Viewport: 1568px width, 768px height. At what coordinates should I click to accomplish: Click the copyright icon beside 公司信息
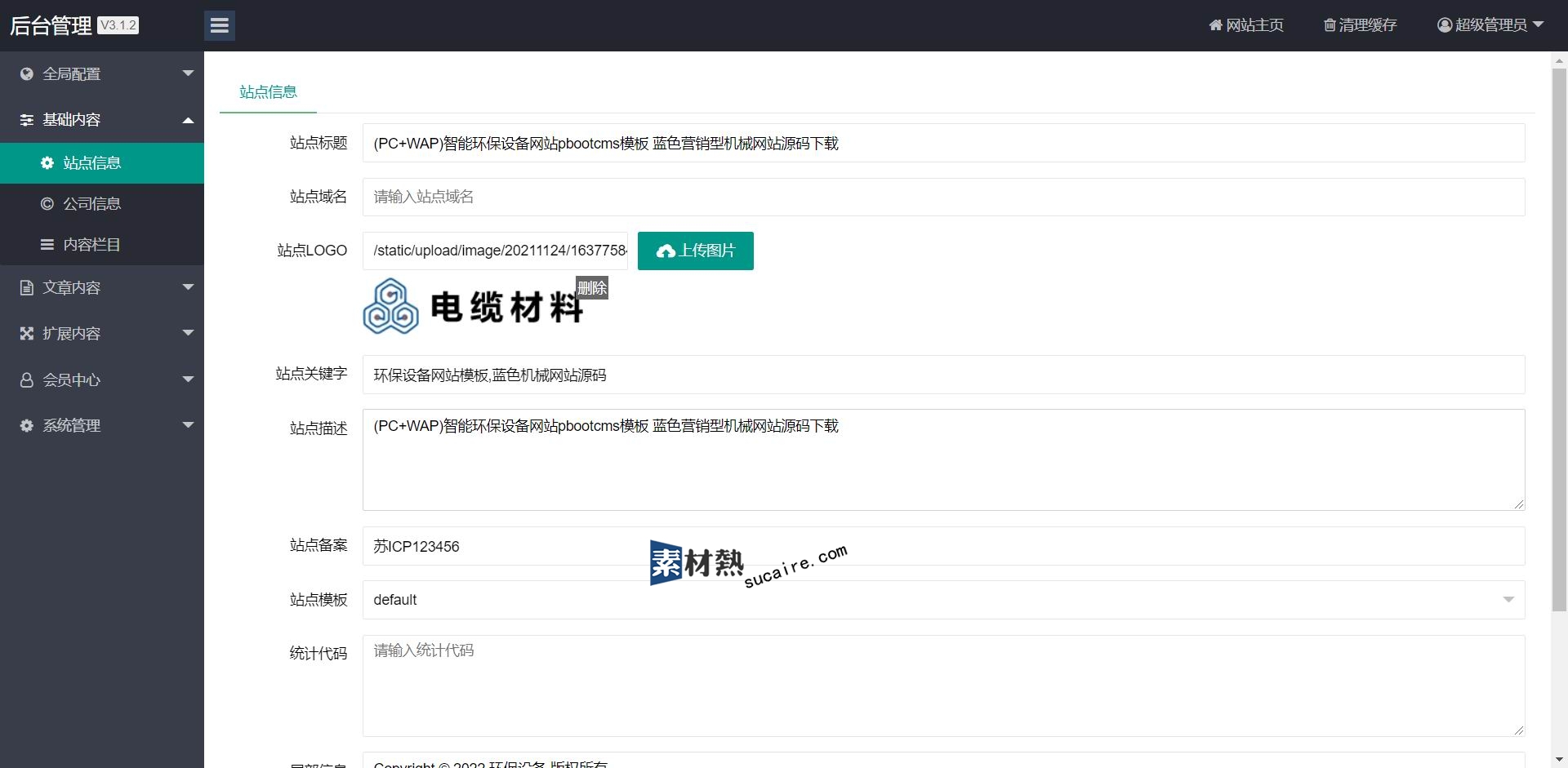coord(47,204)
